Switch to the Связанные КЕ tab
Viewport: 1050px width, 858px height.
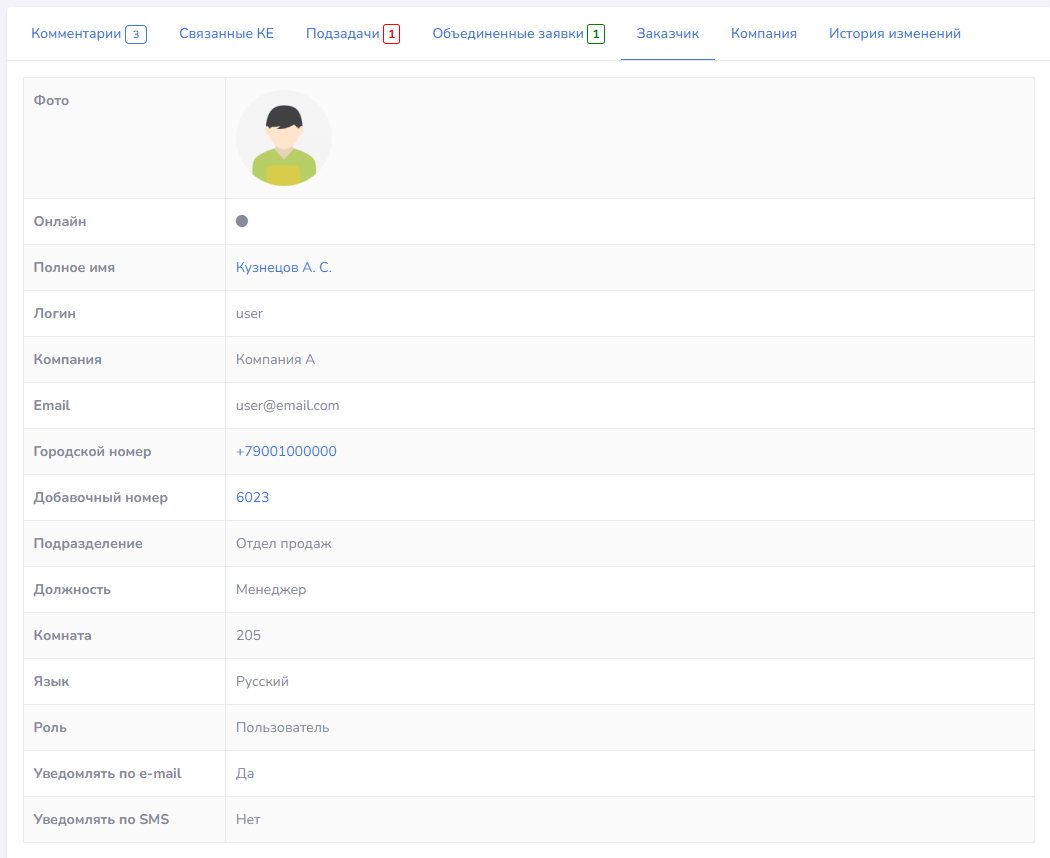click(x=226, y=34)
